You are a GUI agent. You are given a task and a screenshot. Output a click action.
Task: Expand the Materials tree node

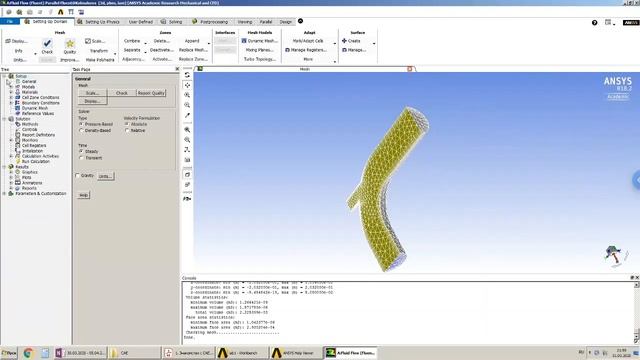(x=11, y=92)
